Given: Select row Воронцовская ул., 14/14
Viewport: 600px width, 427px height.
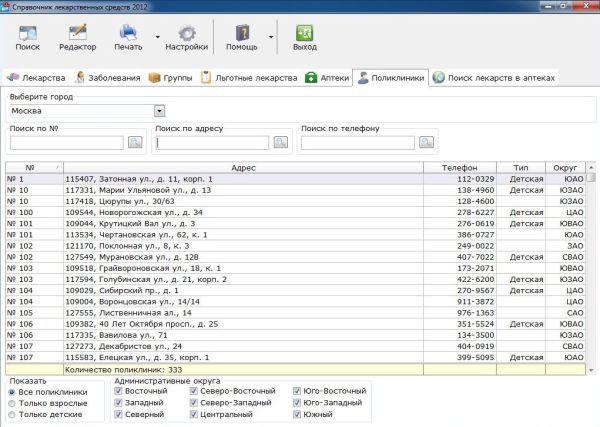Looking at the screenshot, I should coord(295,302).
